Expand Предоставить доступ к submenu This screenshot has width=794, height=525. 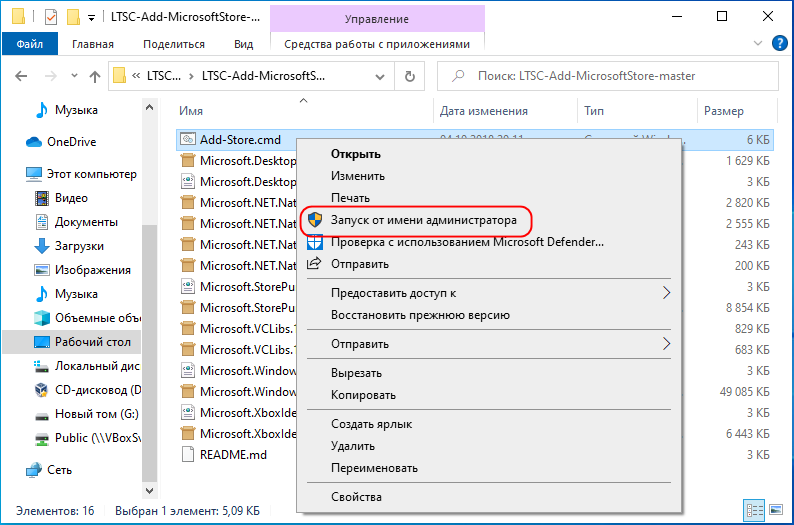489,293
